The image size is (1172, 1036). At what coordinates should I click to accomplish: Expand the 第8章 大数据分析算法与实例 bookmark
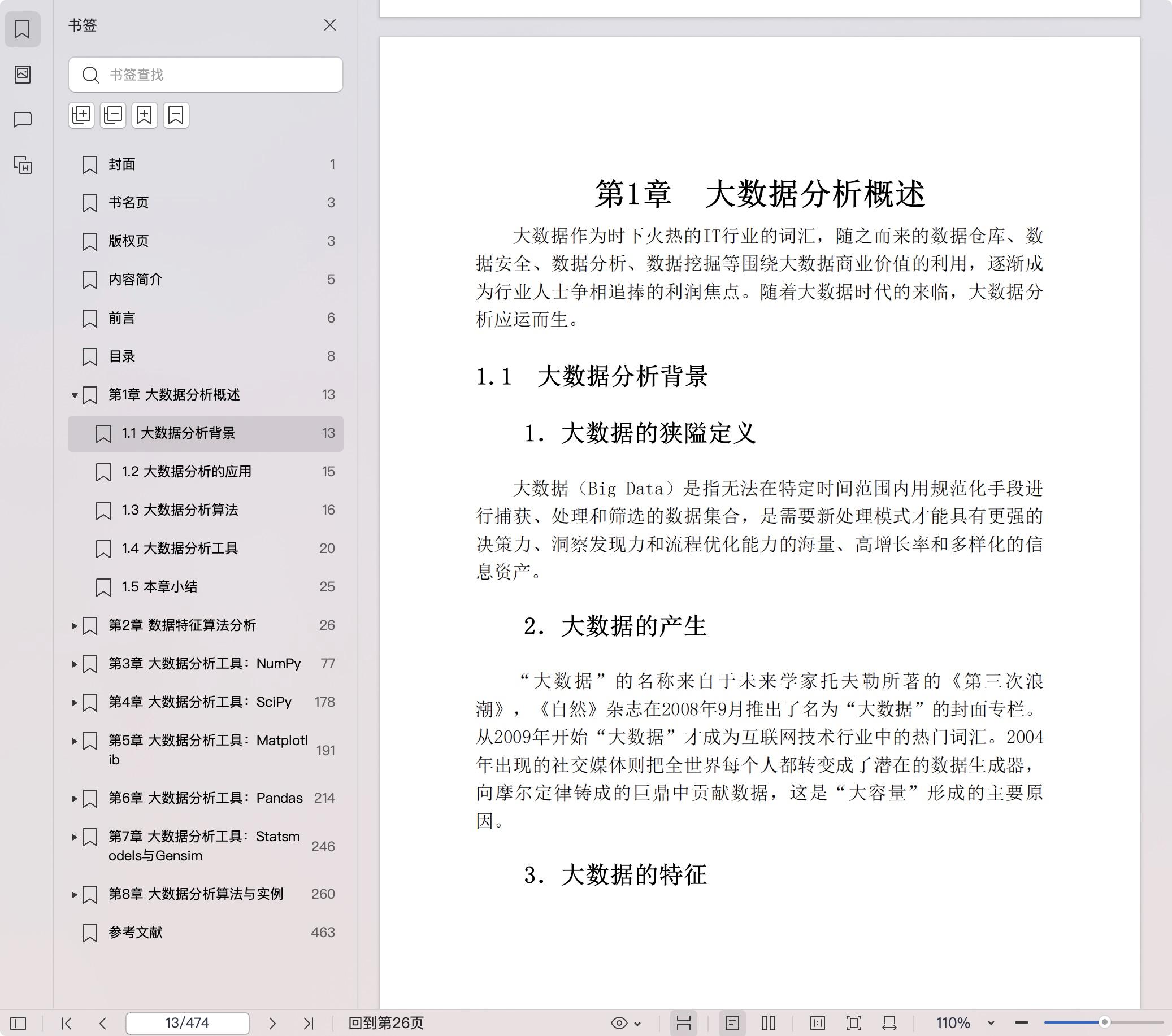click(x=75, y=894)
